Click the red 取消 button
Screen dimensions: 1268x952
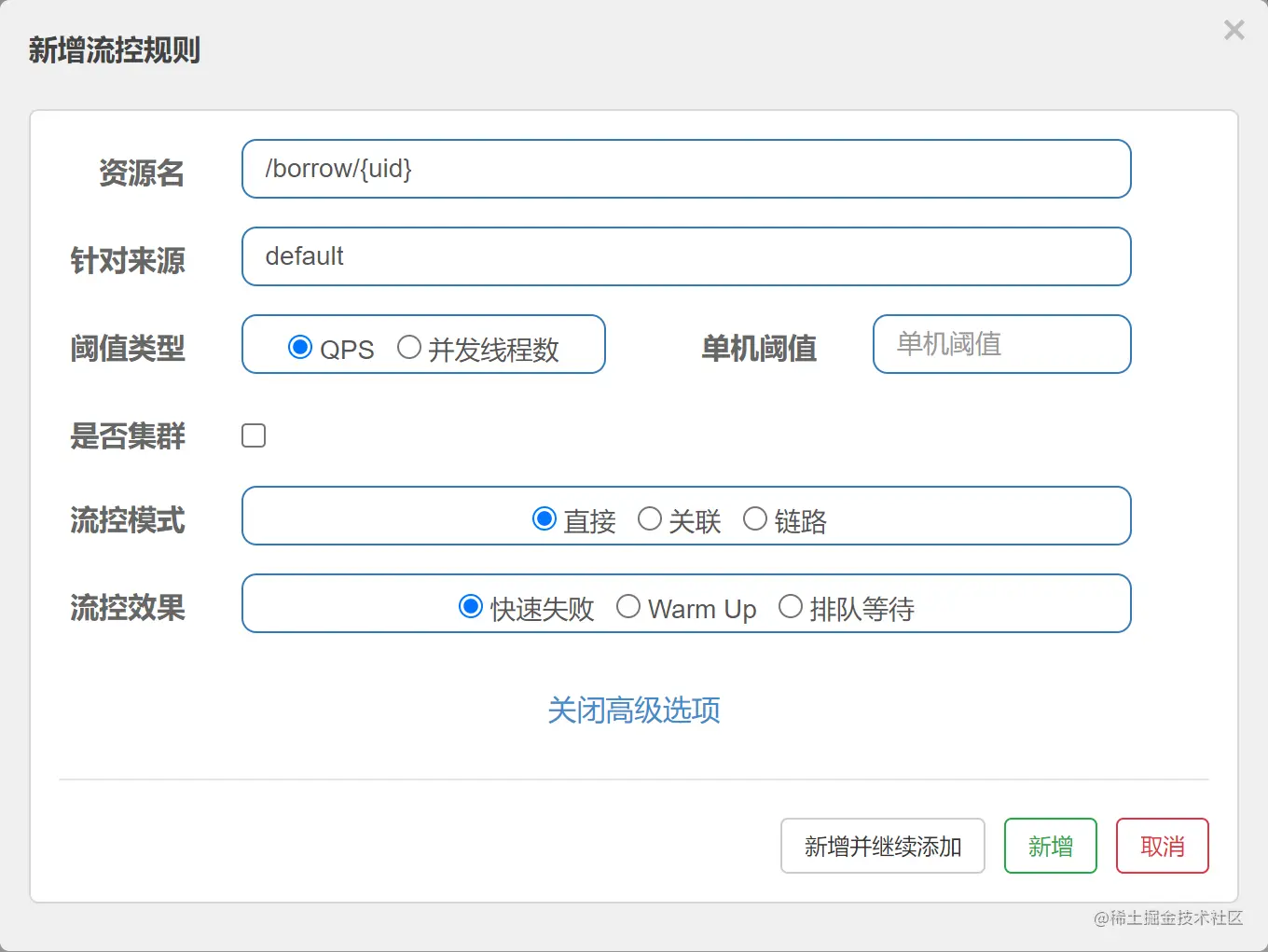[1163, 846]
